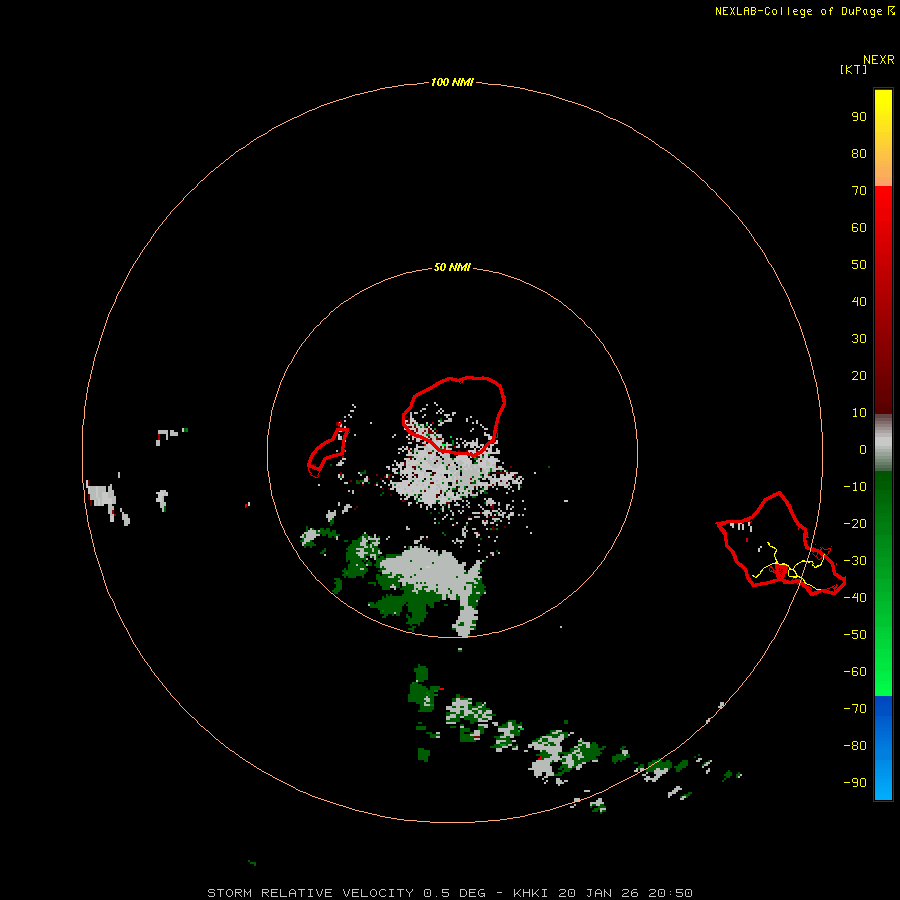This screenshot has height=900, width=900.
Task: Click the "20" tick label on the velocity scale
Action: [859, 375]
